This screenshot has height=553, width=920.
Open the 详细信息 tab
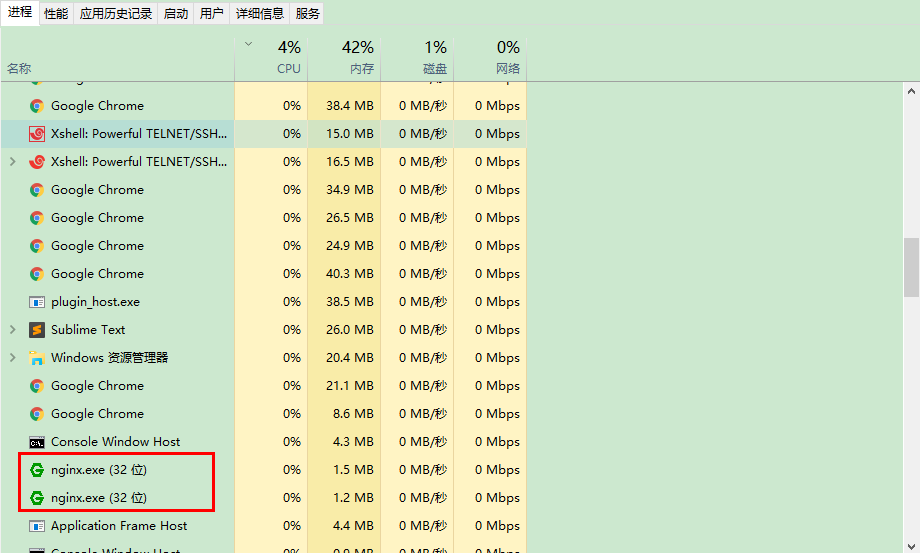click(259, 13)
